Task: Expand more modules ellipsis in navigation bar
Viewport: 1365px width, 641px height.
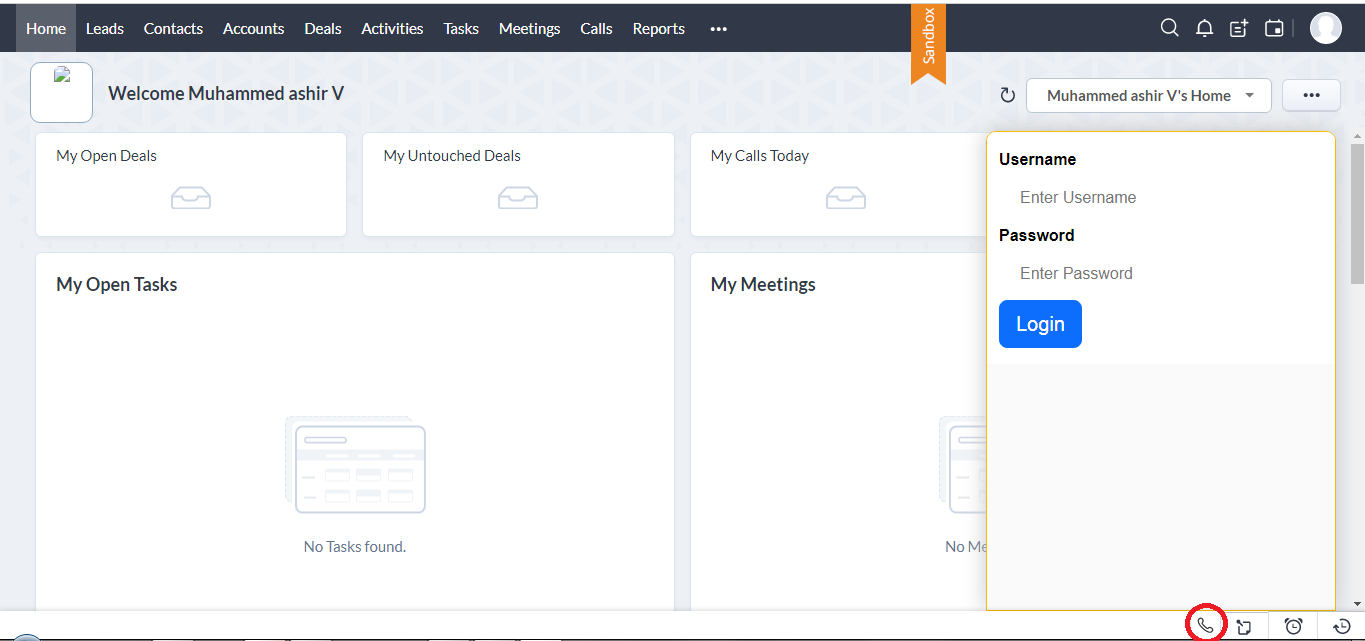Action: 718,29
